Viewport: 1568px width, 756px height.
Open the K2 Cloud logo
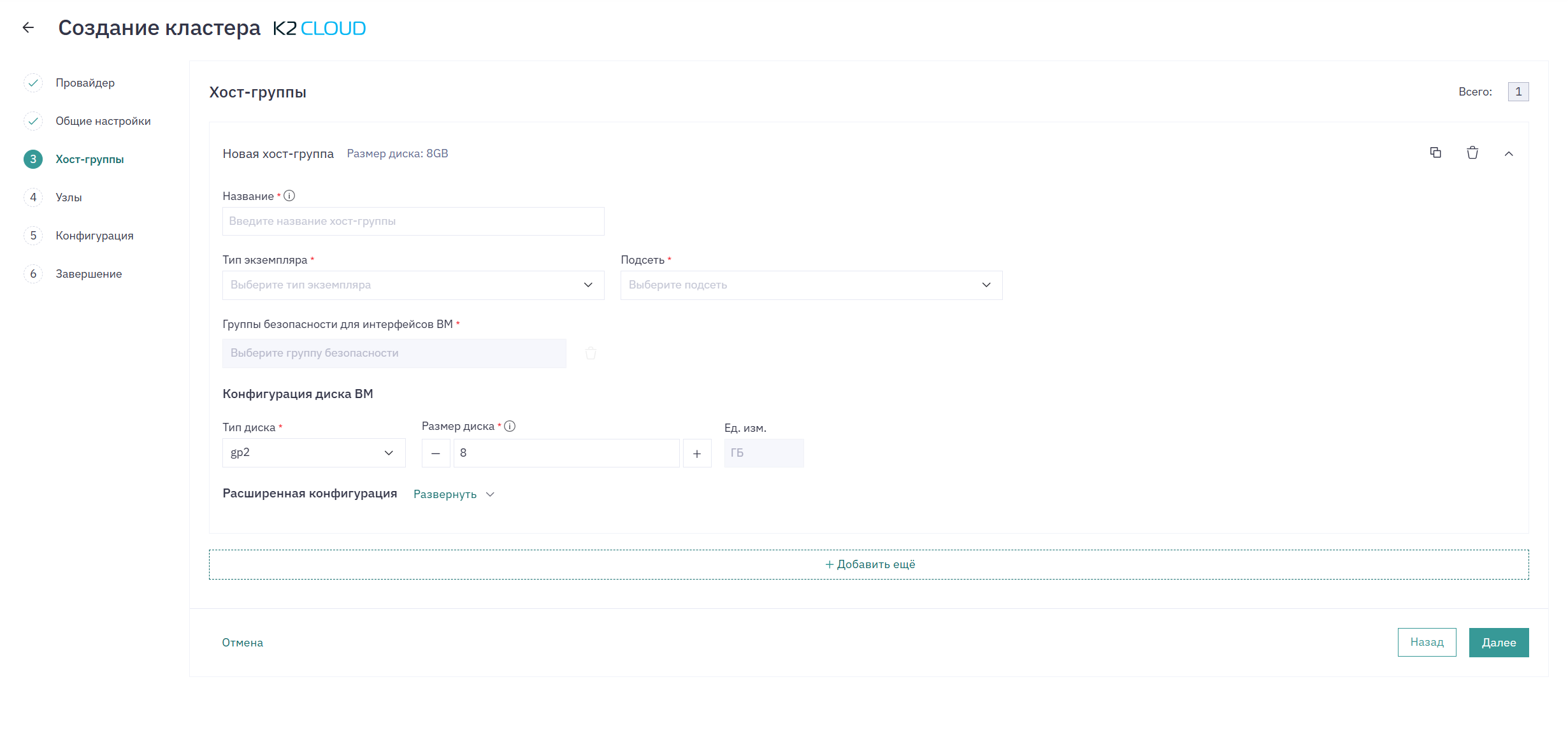point(319,28)
